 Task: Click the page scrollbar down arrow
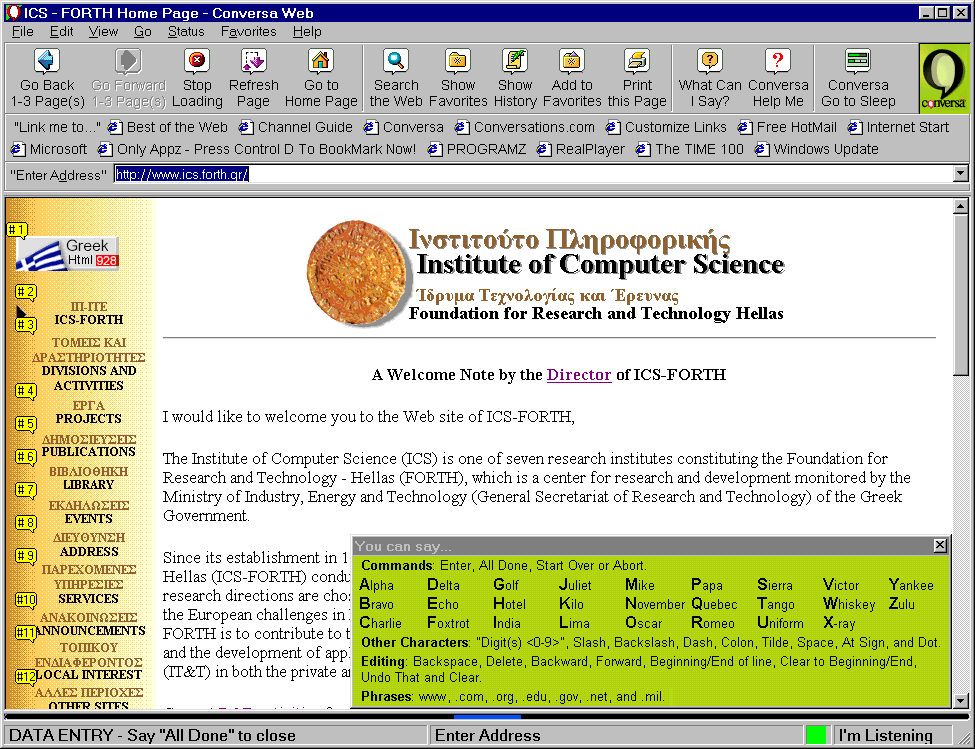961,701
